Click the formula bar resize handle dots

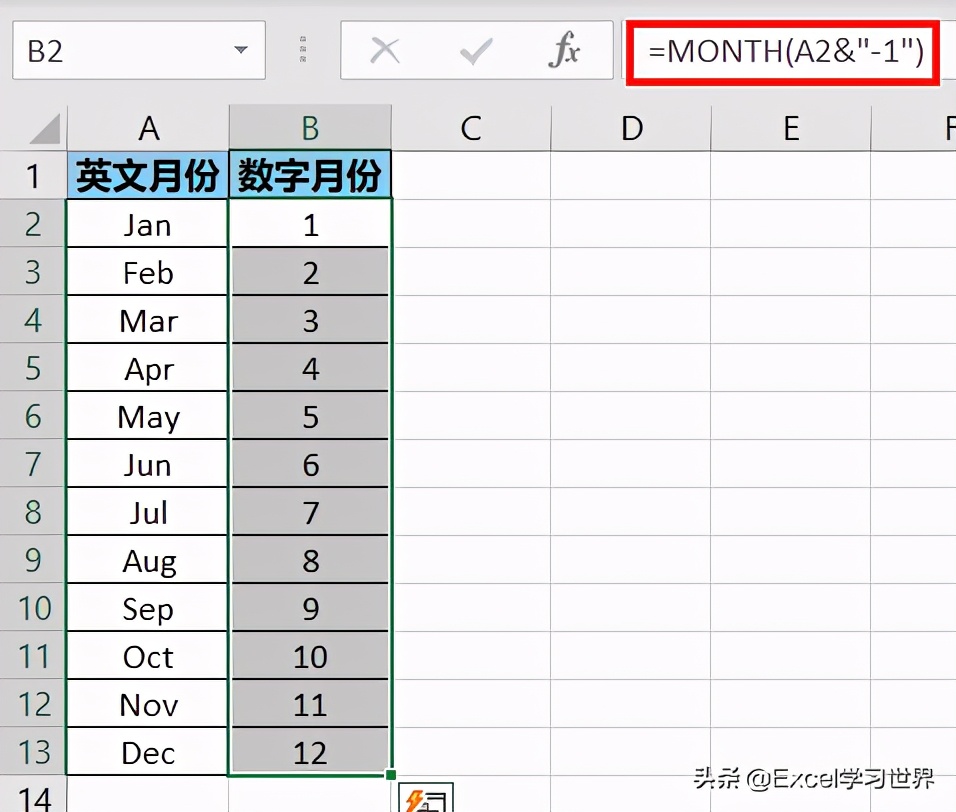click(303, 49)
